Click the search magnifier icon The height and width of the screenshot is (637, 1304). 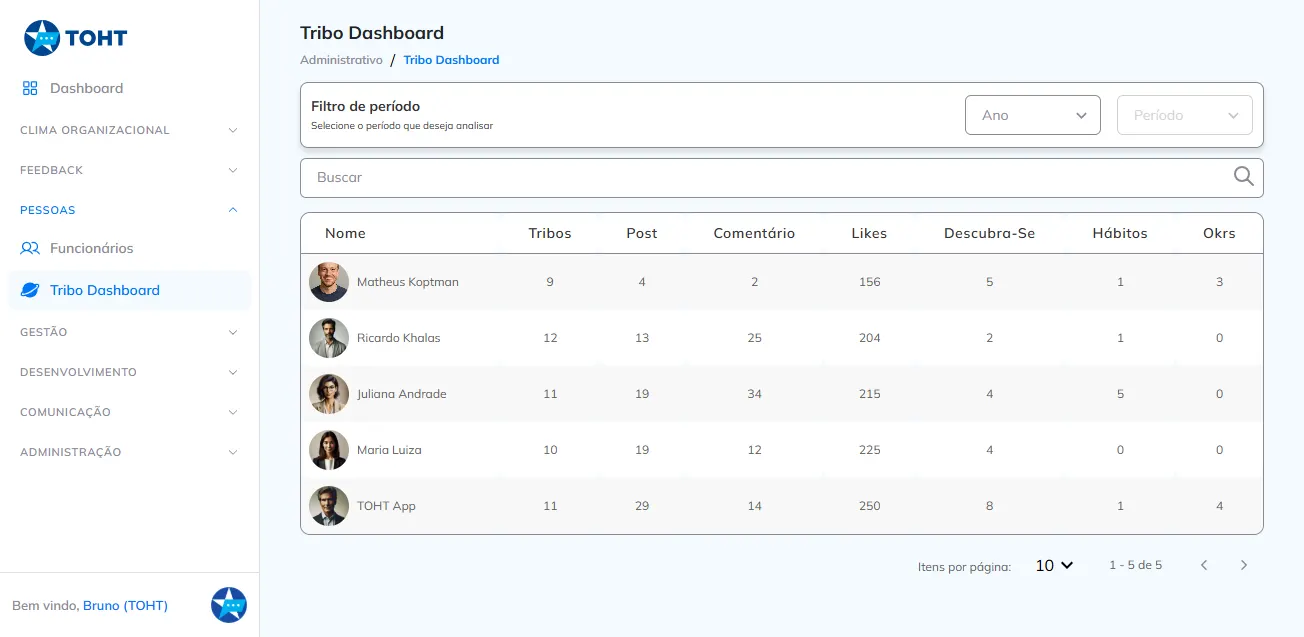(1243, 177)
